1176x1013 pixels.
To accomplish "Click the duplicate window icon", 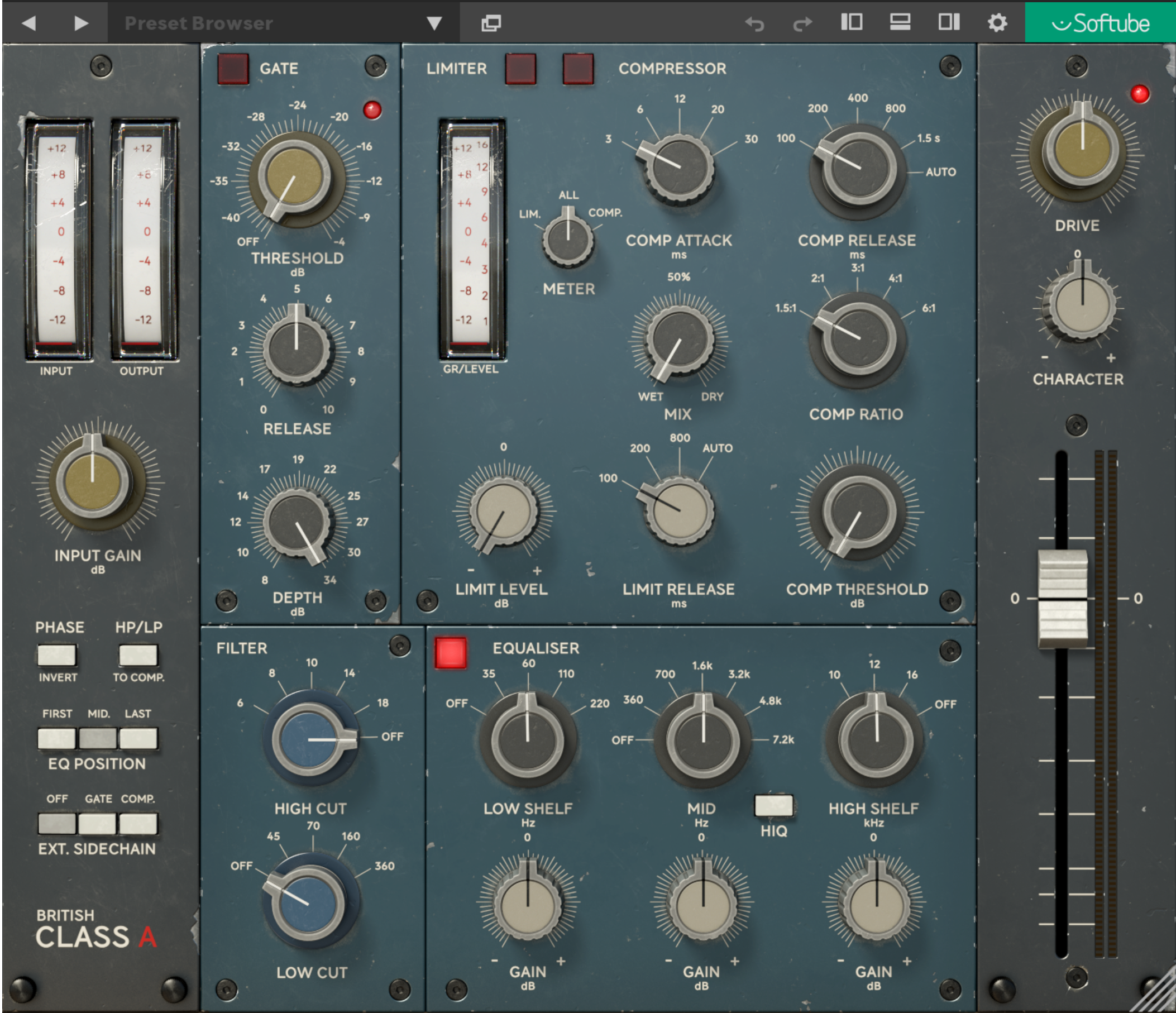I will [491, 23].
